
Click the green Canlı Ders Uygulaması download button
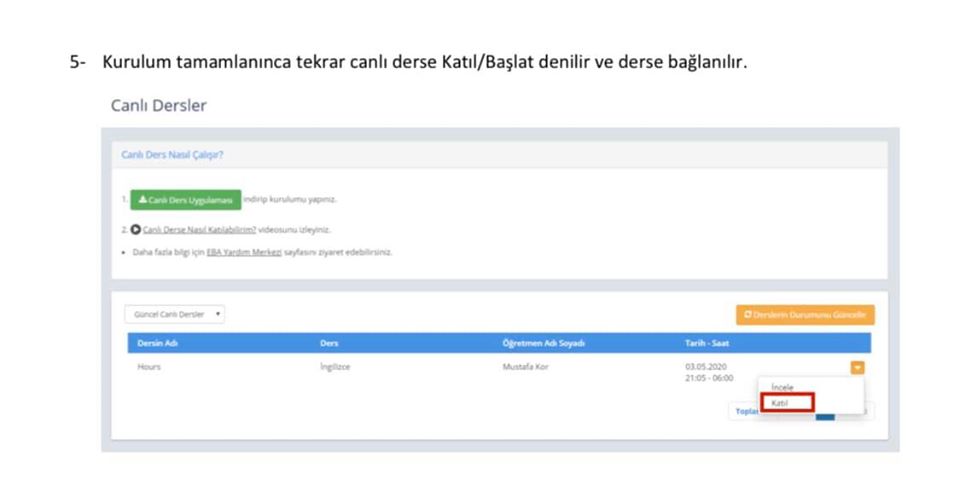pyautogui.click(x=186, y=200)
